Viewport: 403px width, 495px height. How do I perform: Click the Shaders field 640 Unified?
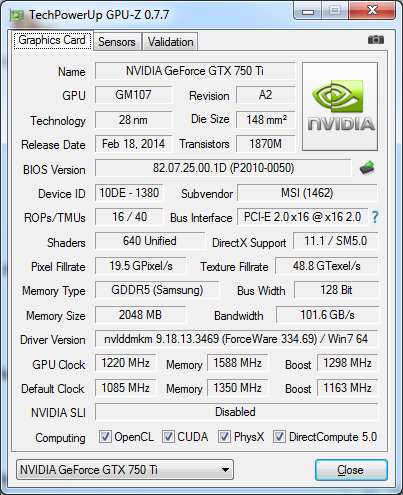150,241
